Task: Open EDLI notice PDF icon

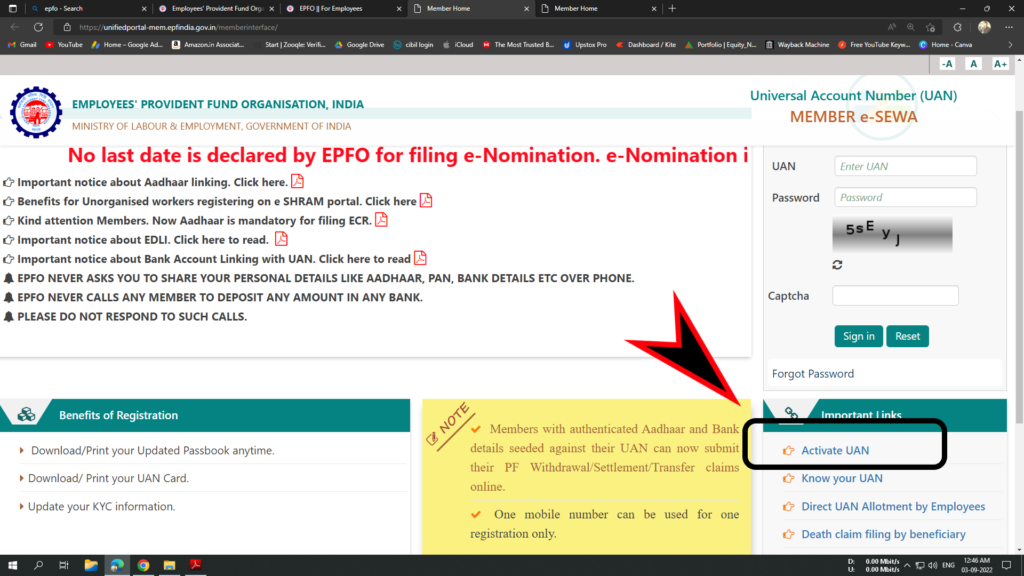Action: coord(281,238)
